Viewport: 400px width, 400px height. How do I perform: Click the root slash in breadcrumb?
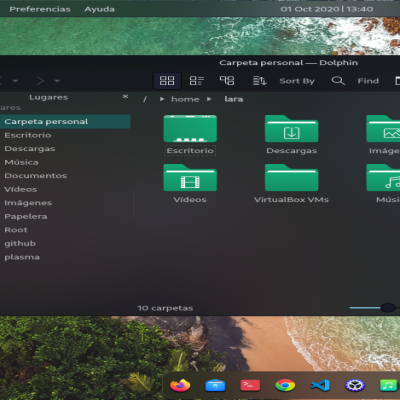145,99
